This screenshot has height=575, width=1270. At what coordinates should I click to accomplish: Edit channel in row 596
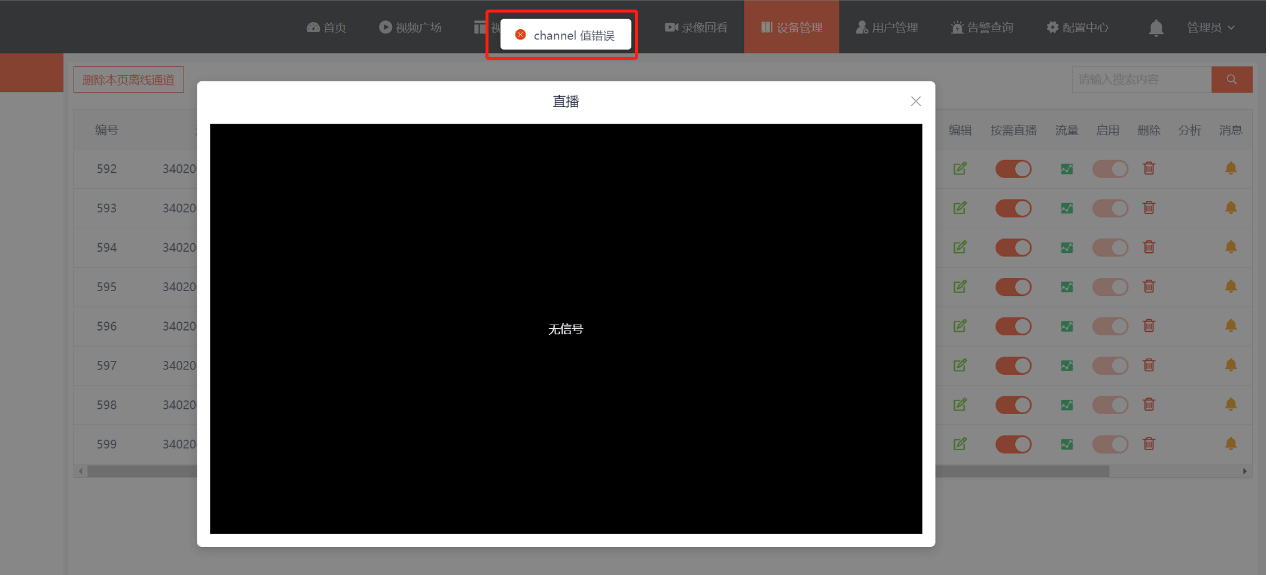(x=960, y=326)
